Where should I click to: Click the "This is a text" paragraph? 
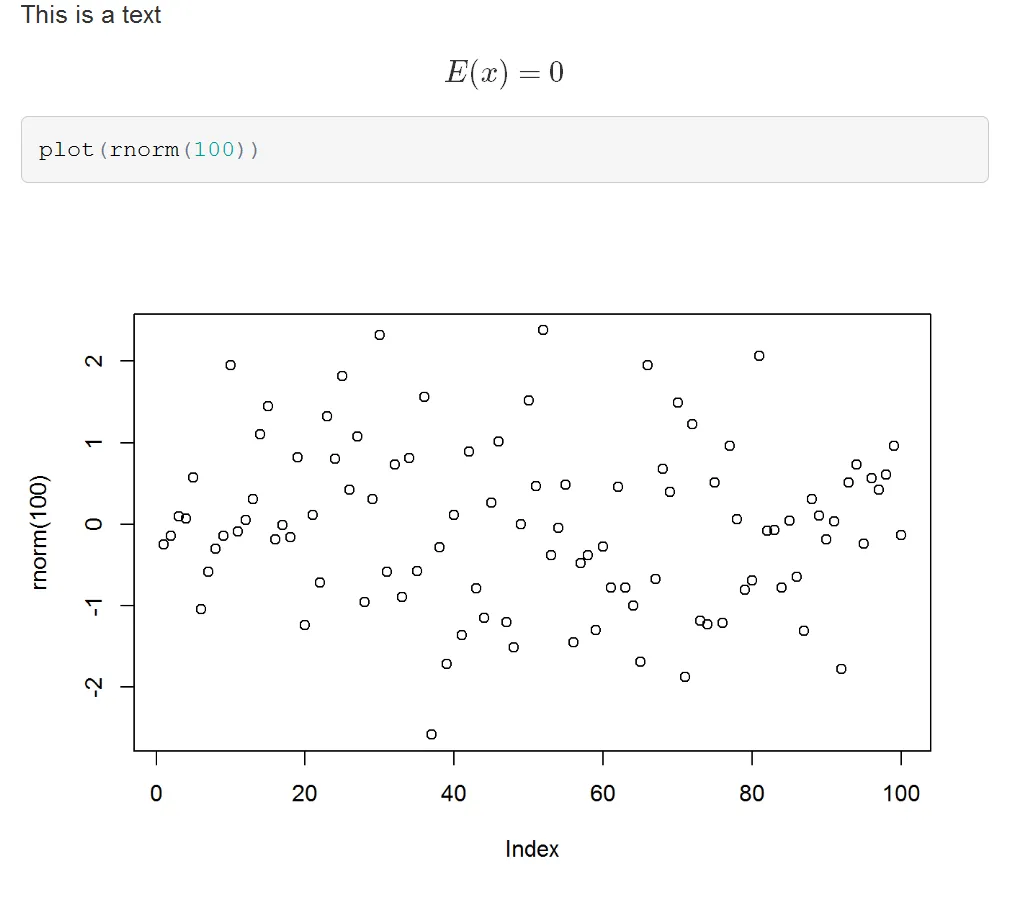(x=91, y=15)
